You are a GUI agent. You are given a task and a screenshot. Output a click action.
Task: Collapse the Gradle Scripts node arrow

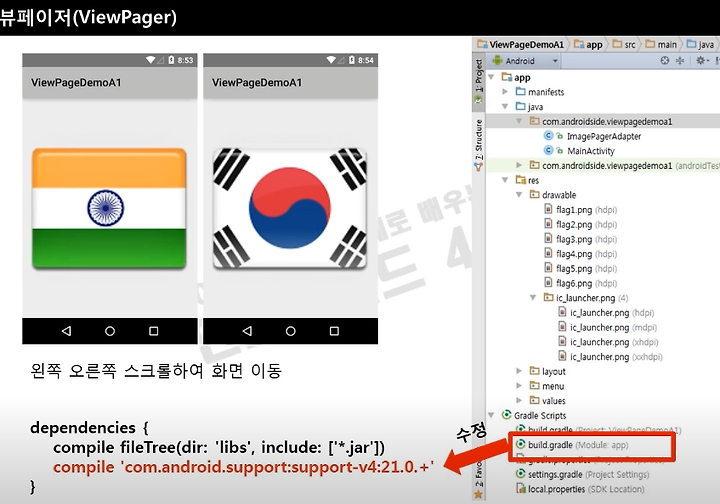(491, 414)
